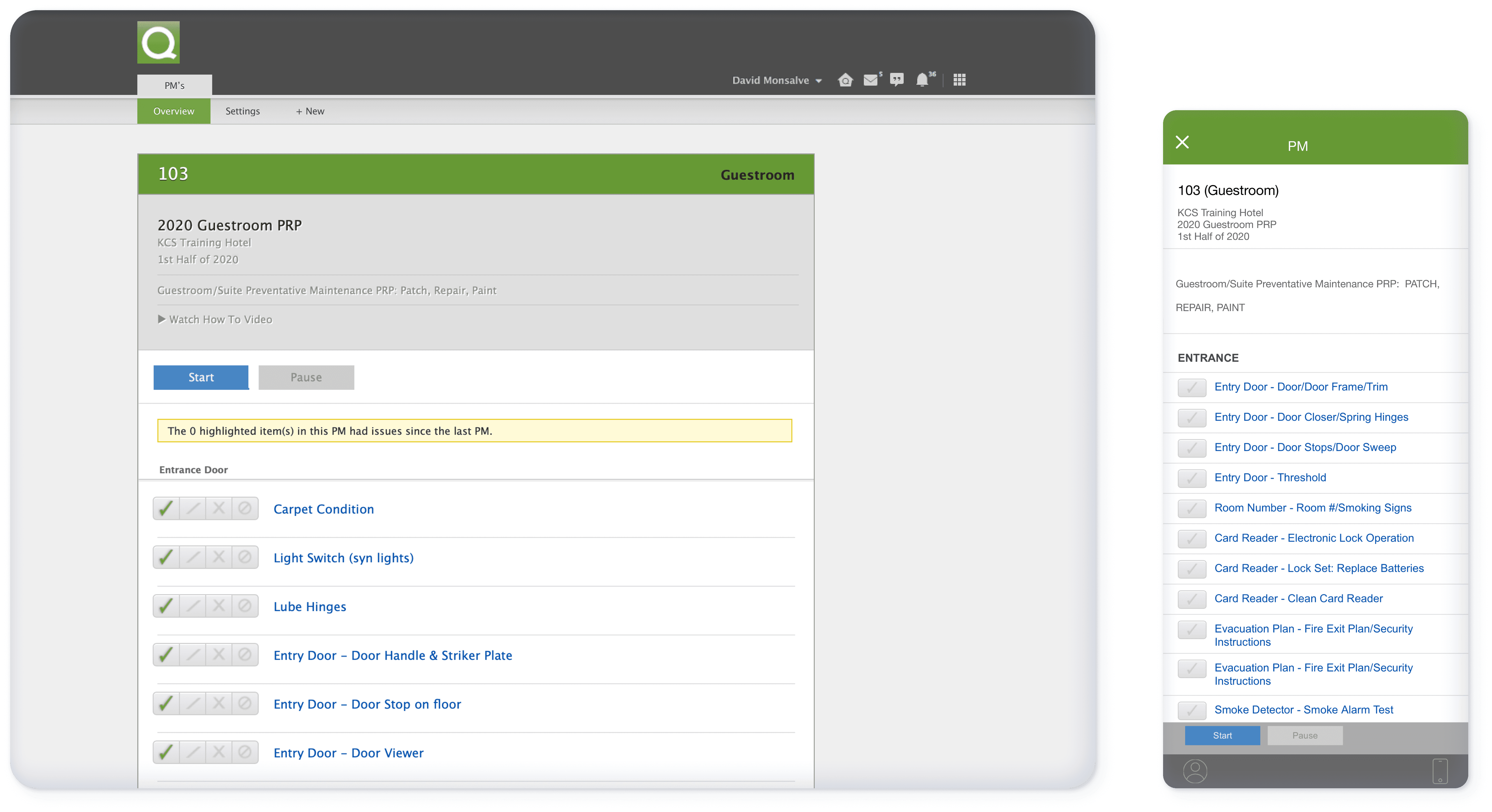
Task: Mark Carpet Condition as passed with checkmark
Action: click(x=166, y=509)
